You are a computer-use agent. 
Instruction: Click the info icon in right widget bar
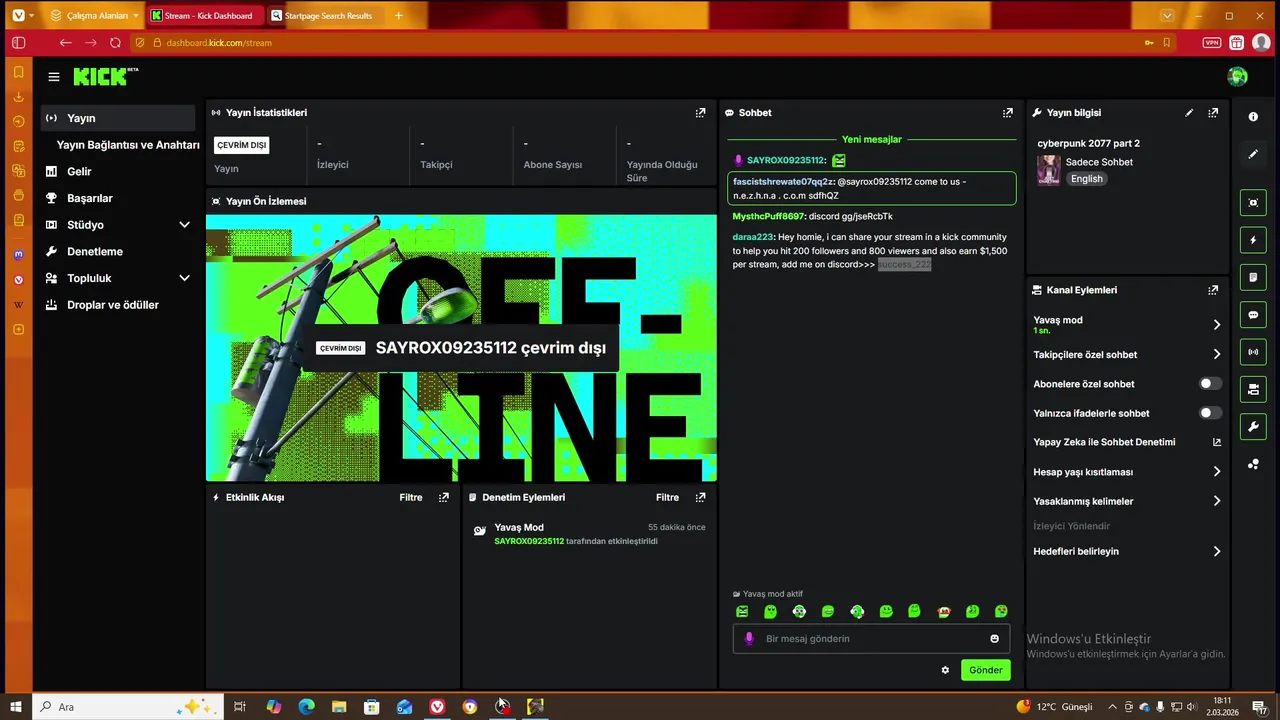(x=1253, y=117)
